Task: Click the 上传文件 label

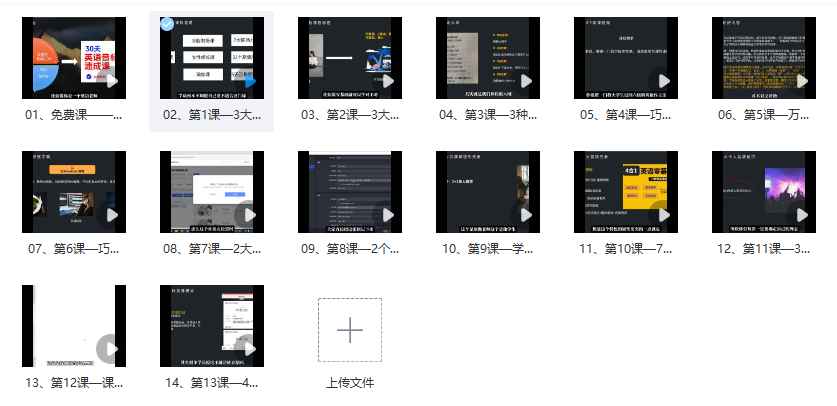Action: pyautogui.click(x=349, y=382)
